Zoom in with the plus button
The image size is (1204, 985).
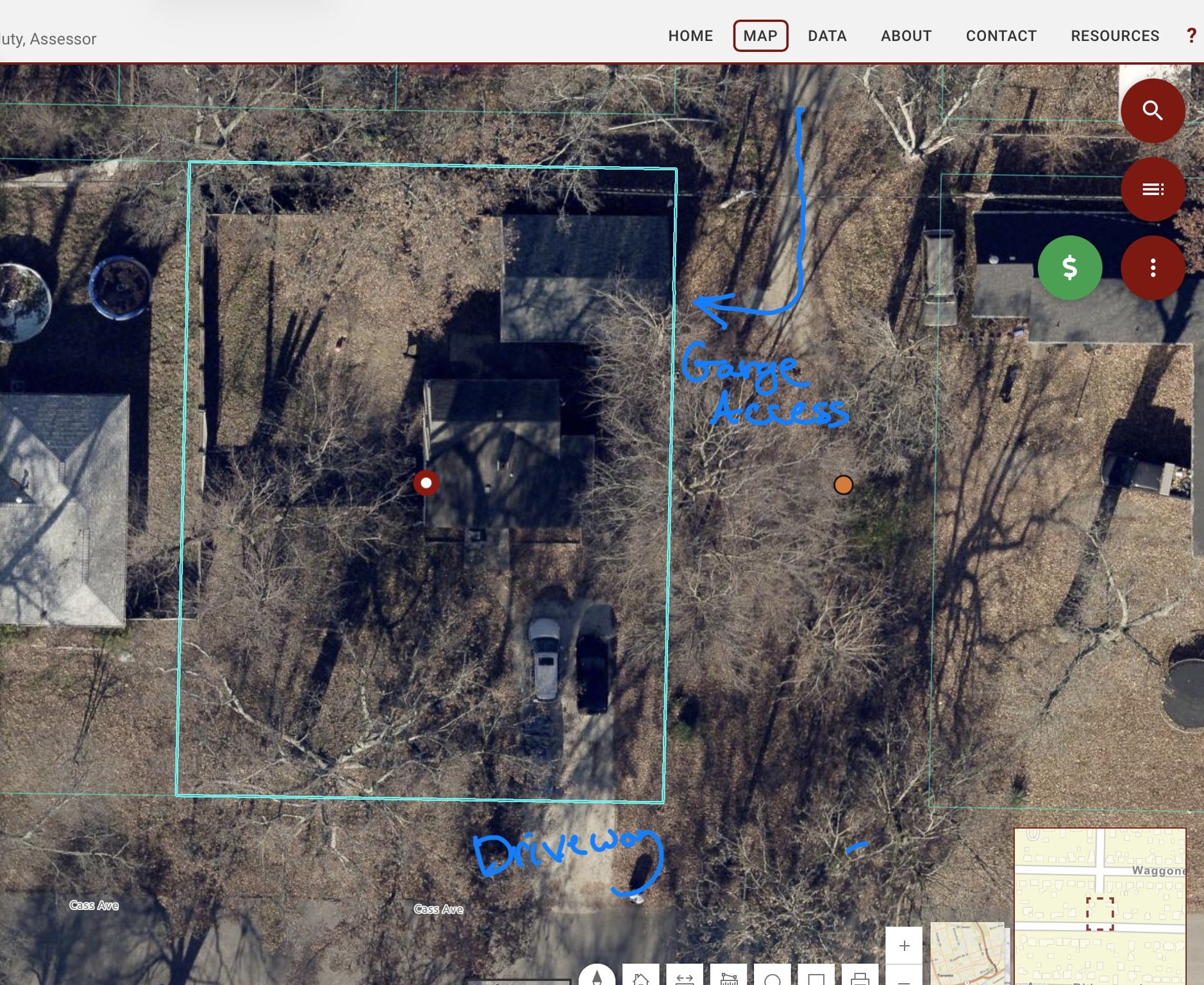pos(905,945)
